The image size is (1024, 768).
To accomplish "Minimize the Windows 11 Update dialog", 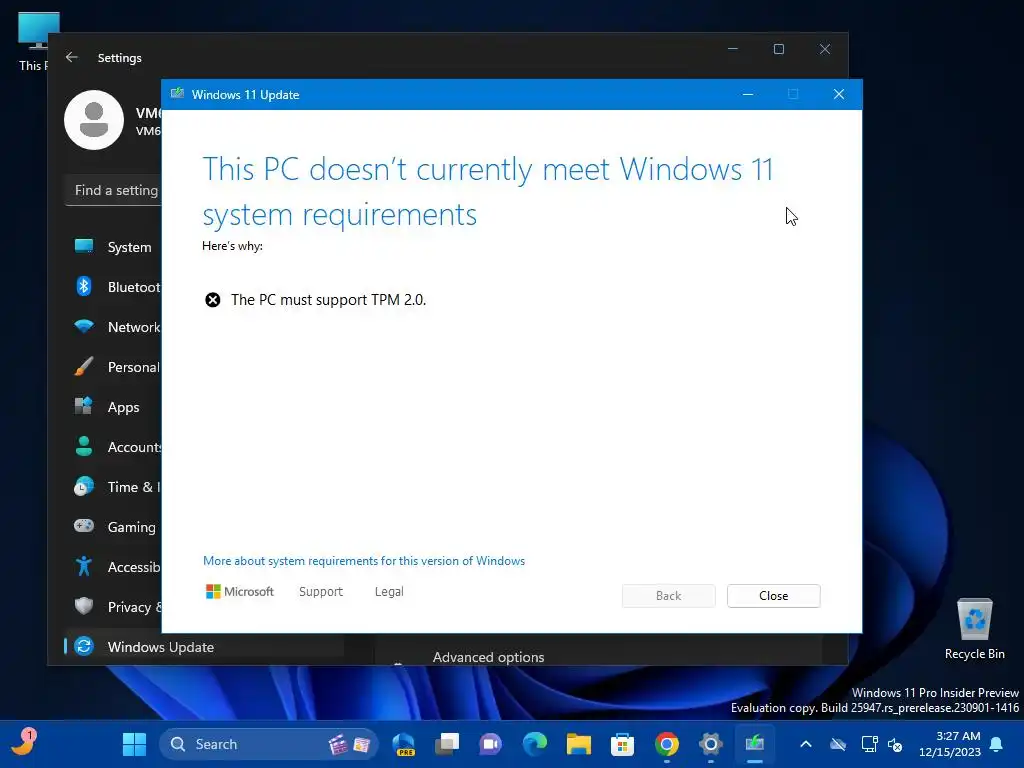I will click(x=748, y=94).
